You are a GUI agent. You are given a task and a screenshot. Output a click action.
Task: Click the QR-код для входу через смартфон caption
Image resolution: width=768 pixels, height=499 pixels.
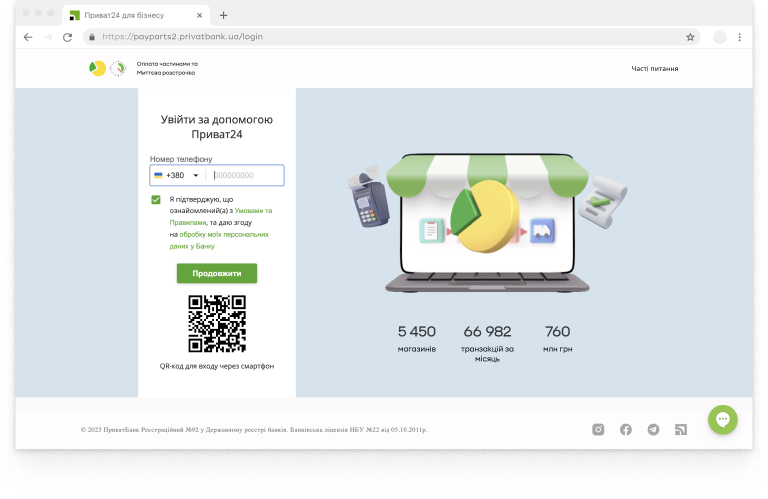216,366
